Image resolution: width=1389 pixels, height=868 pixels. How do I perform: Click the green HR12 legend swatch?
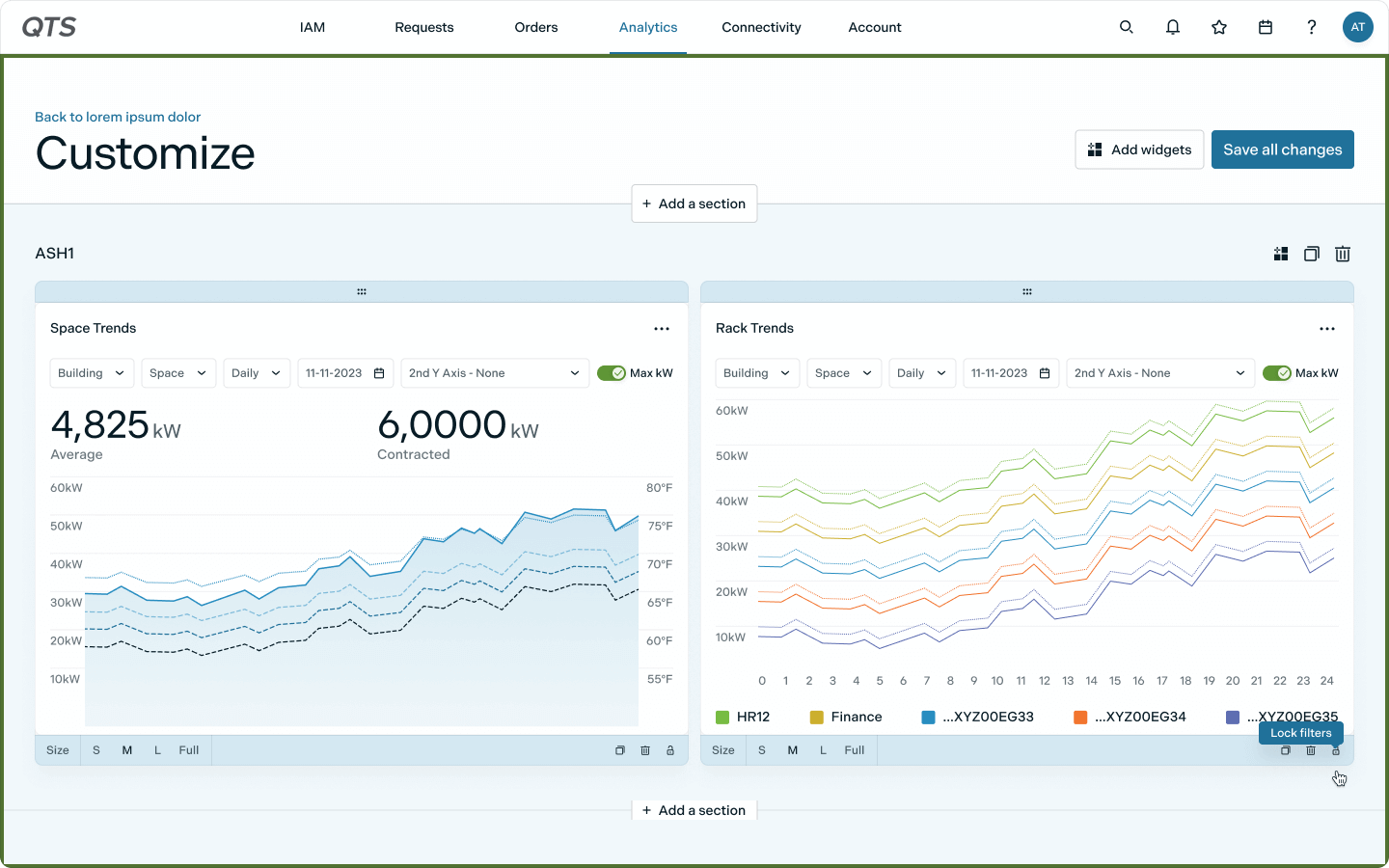pos(722,717)
